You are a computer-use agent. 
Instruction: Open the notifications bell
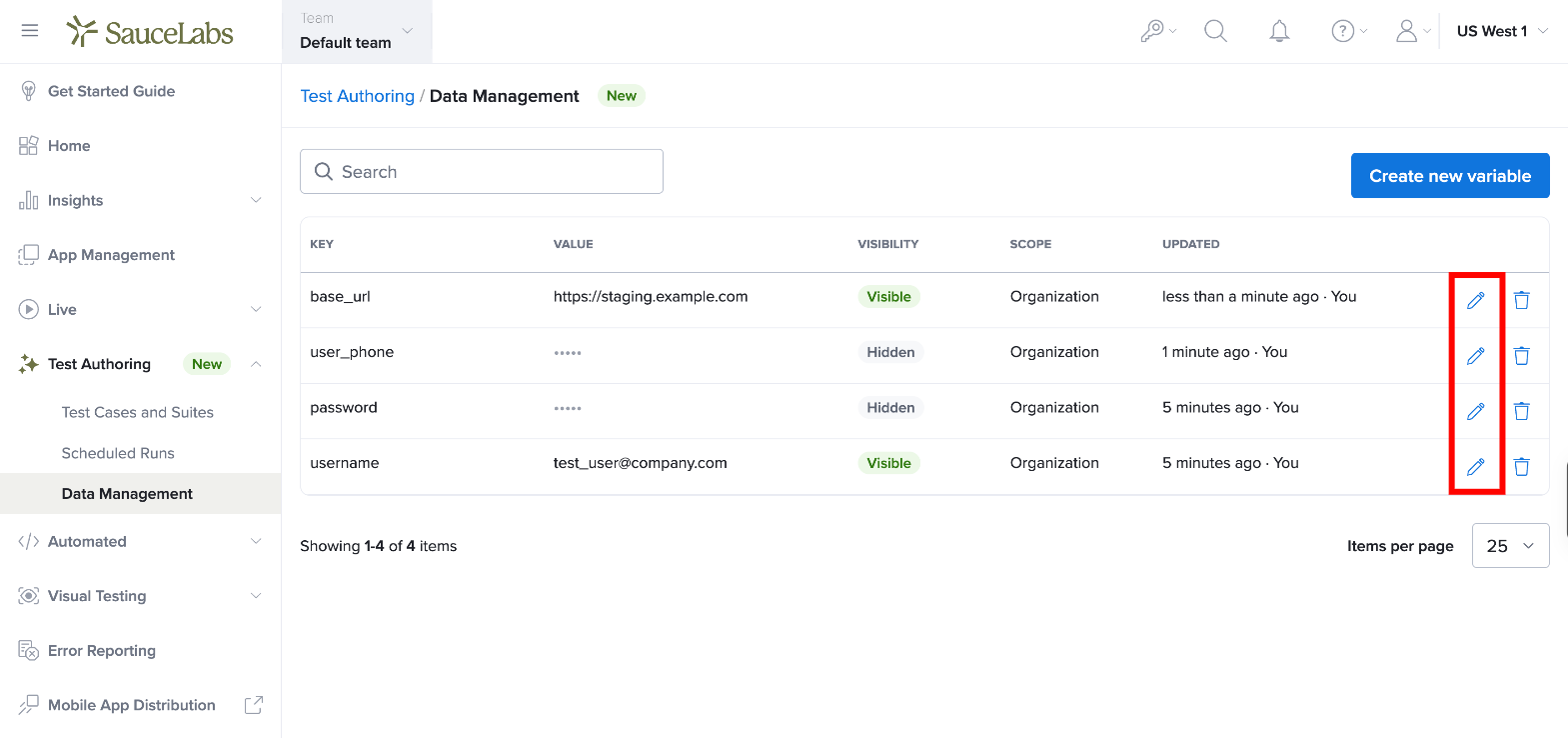pos(1279,31)
